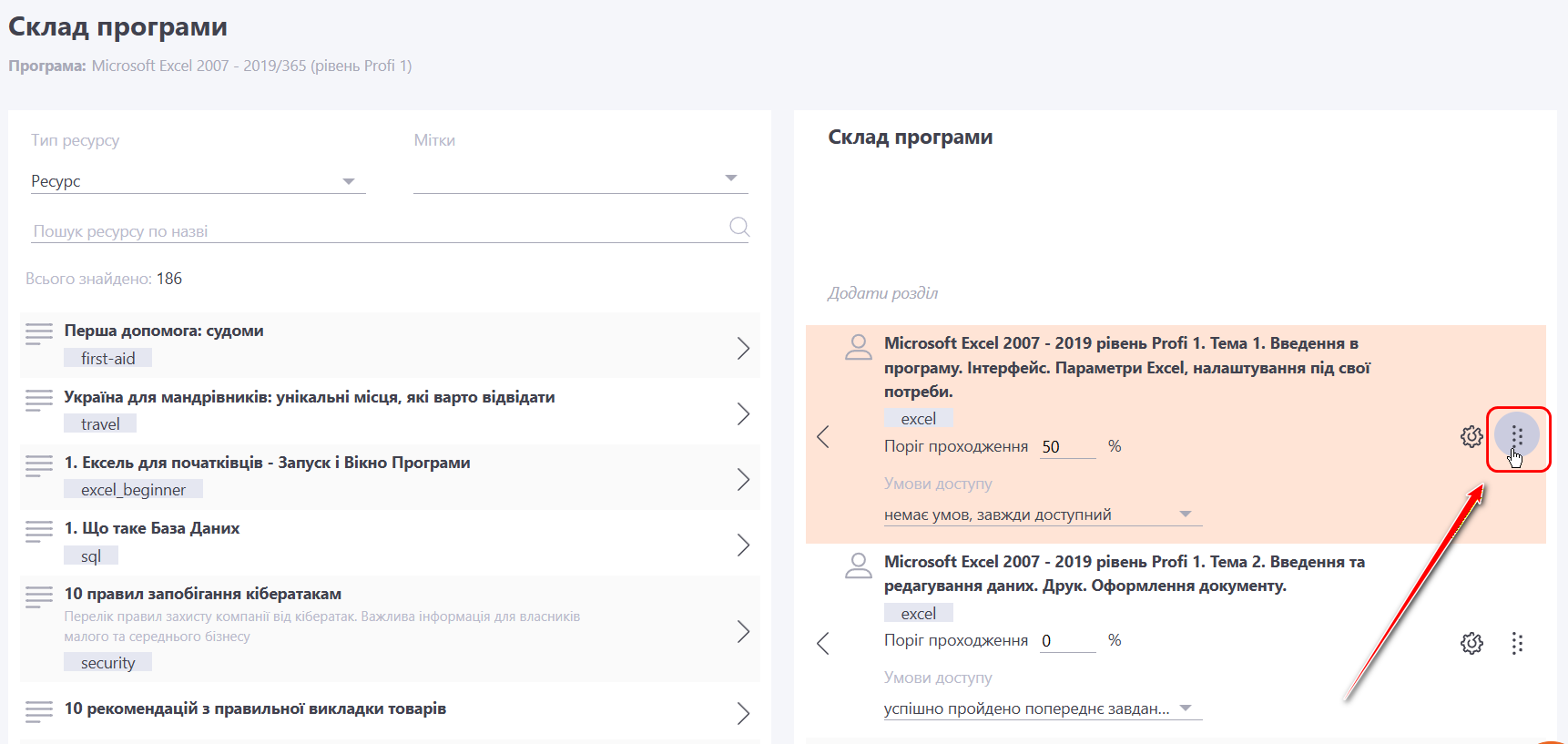Click user icon next to Тема 1

(858, 347)
